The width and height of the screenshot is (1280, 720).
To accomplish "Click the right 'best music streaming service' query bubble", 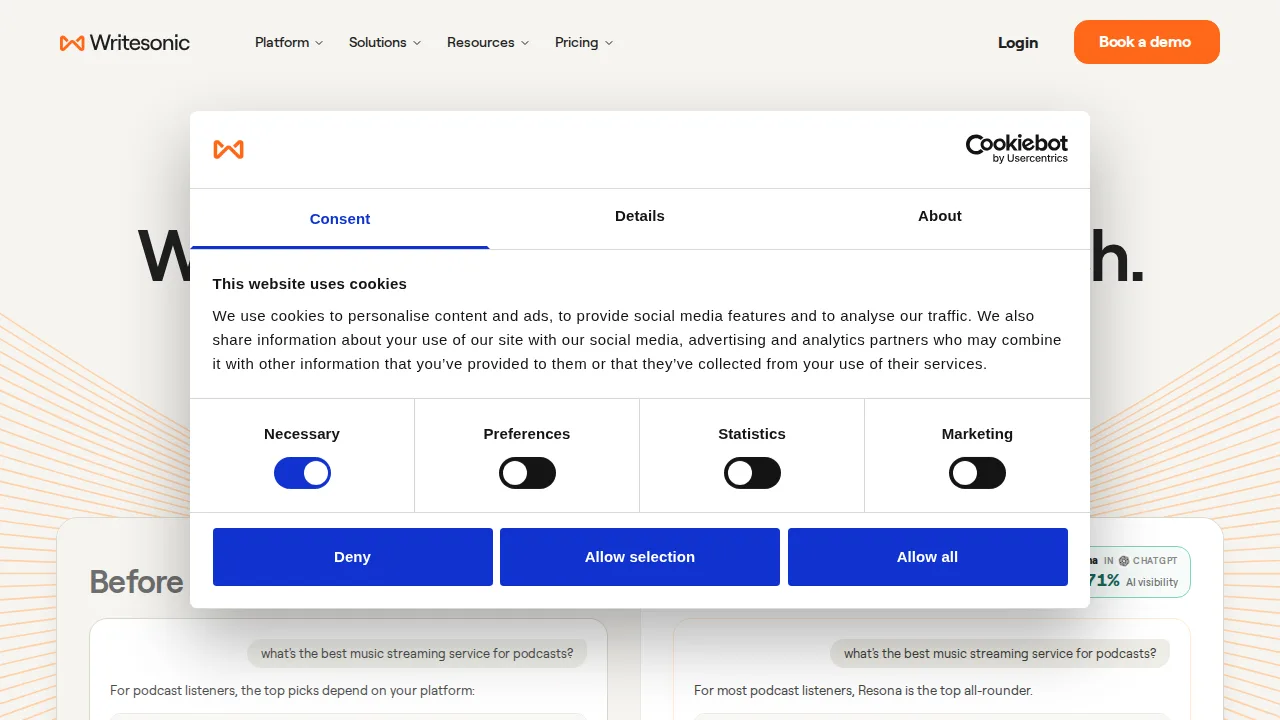I will (1000, 654).
